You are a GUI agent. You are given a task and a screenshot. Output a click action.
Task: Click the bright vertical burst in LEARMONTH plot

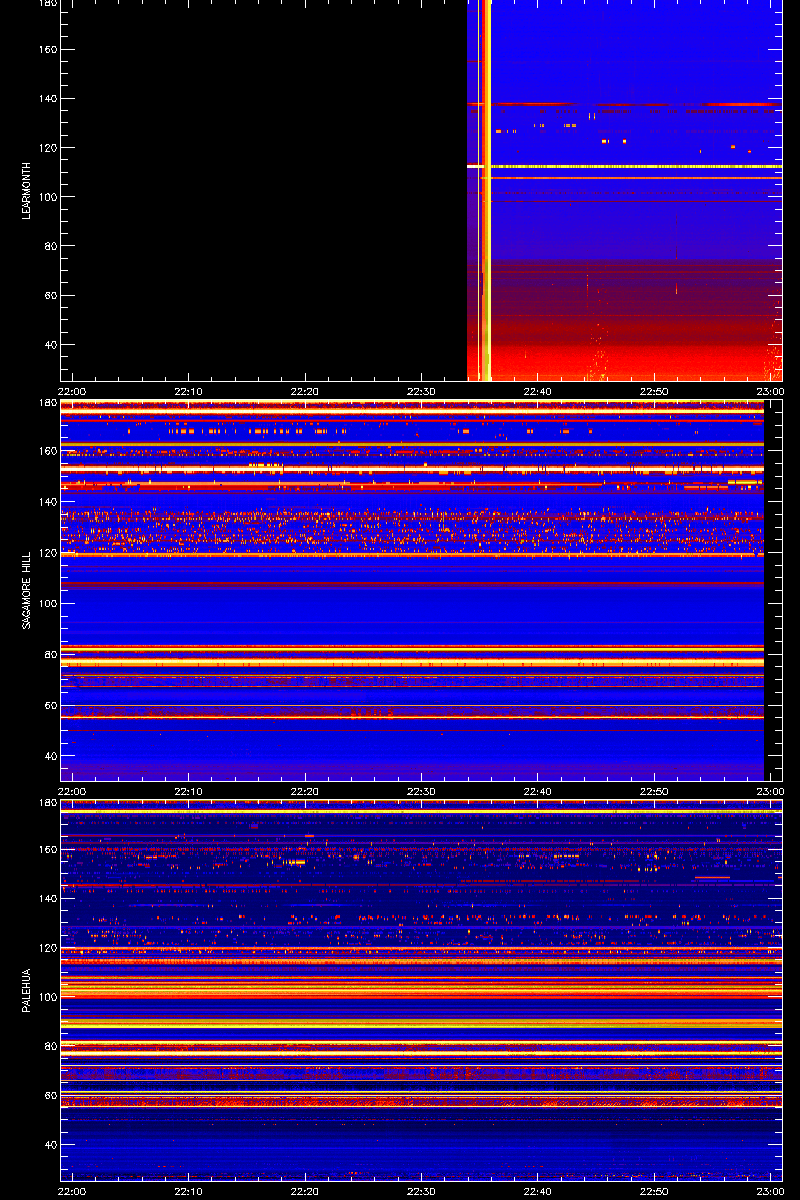[486, 190]
